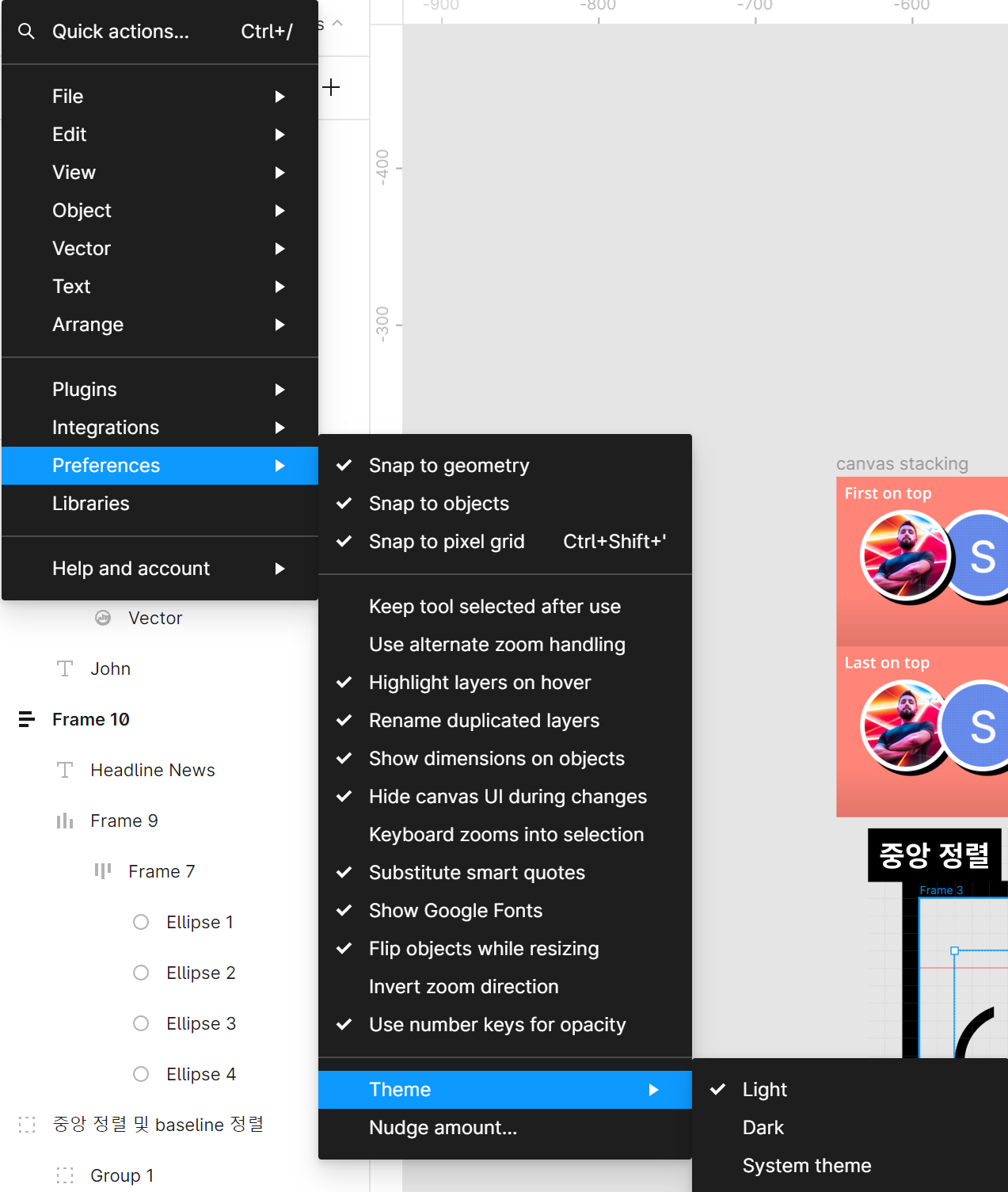Click the circle icon of Ellipse 4

pos(141,1074)
